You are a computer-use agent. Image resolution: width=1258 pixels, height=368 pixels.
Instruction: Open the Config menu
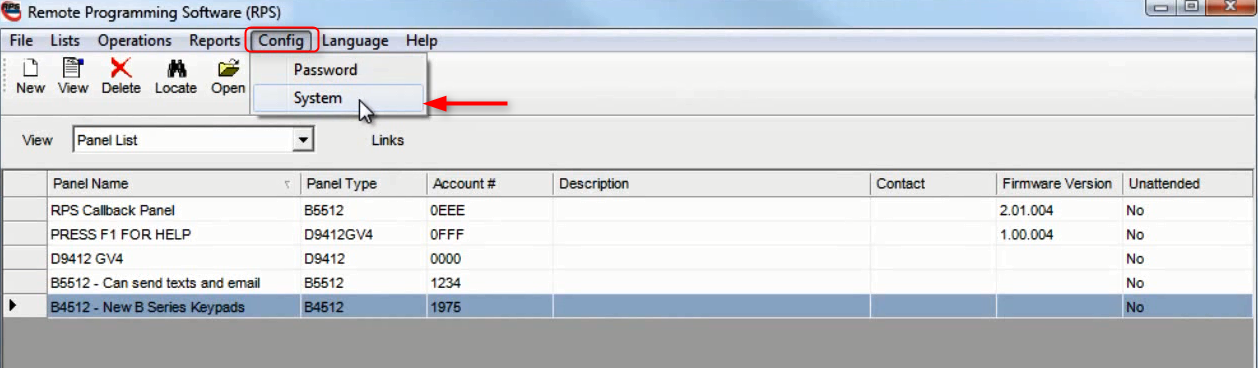point(280,41)
